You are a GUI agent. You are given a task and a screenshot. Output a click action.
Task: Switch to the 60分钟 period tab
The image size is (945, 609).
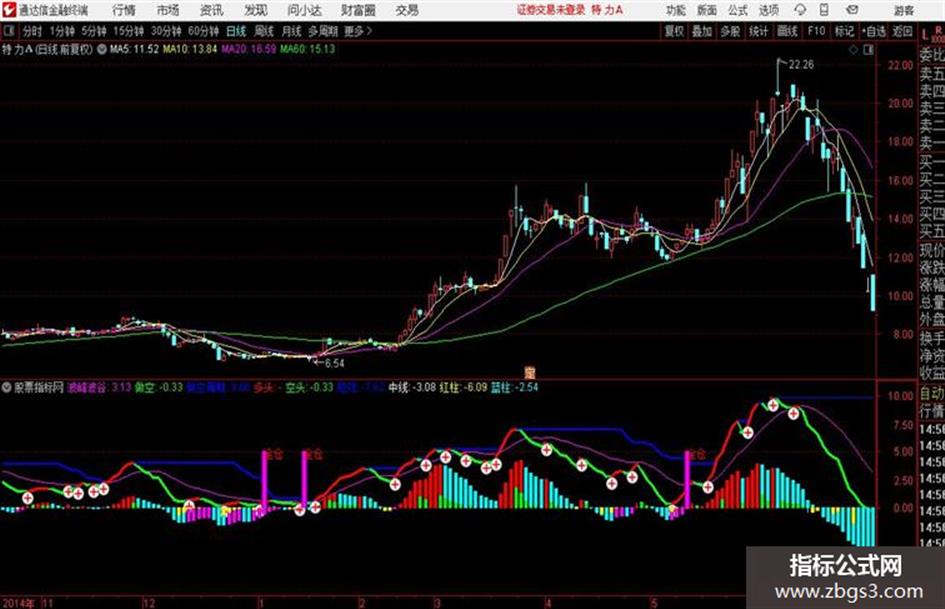203,31
